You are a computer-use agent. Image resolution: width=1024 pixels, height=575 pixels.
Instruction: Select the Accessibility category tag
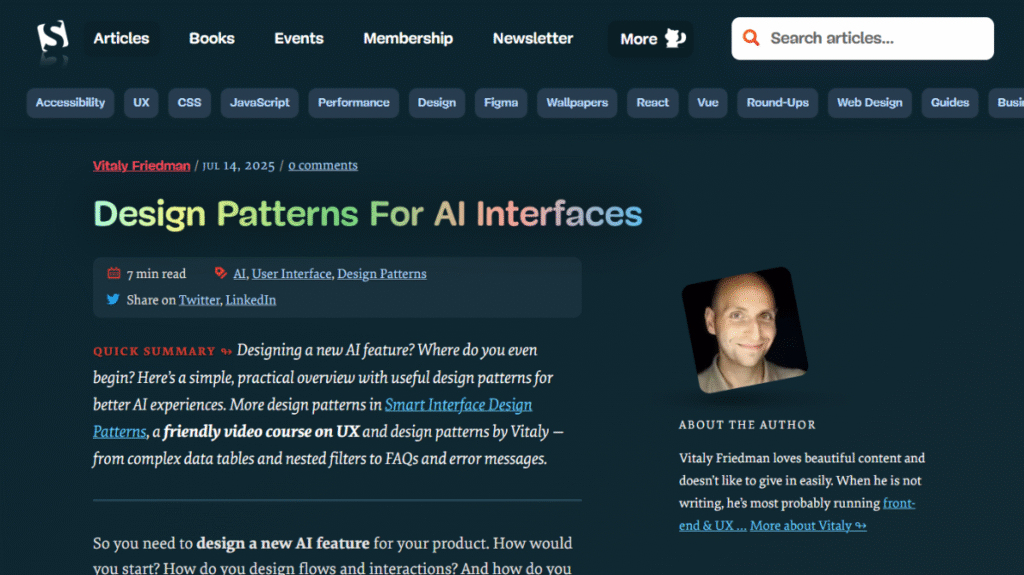(71, 103)
